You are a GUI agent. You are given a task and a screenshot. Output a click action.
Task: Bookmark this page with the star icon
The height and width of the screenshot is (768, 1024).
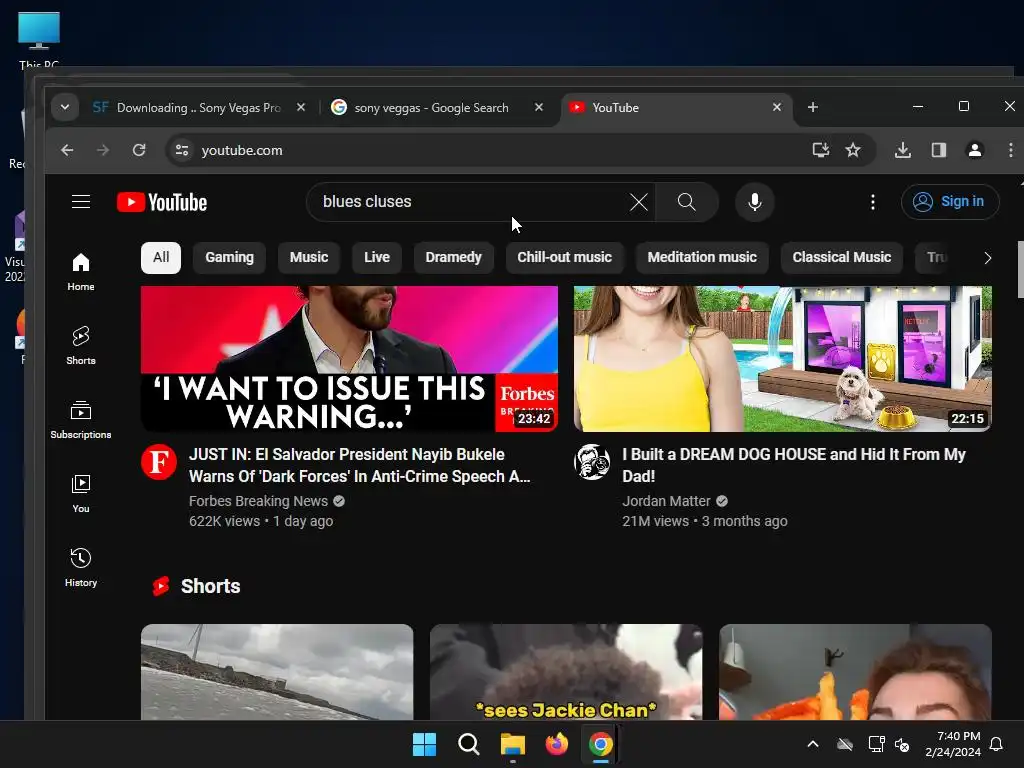(853, 150)
